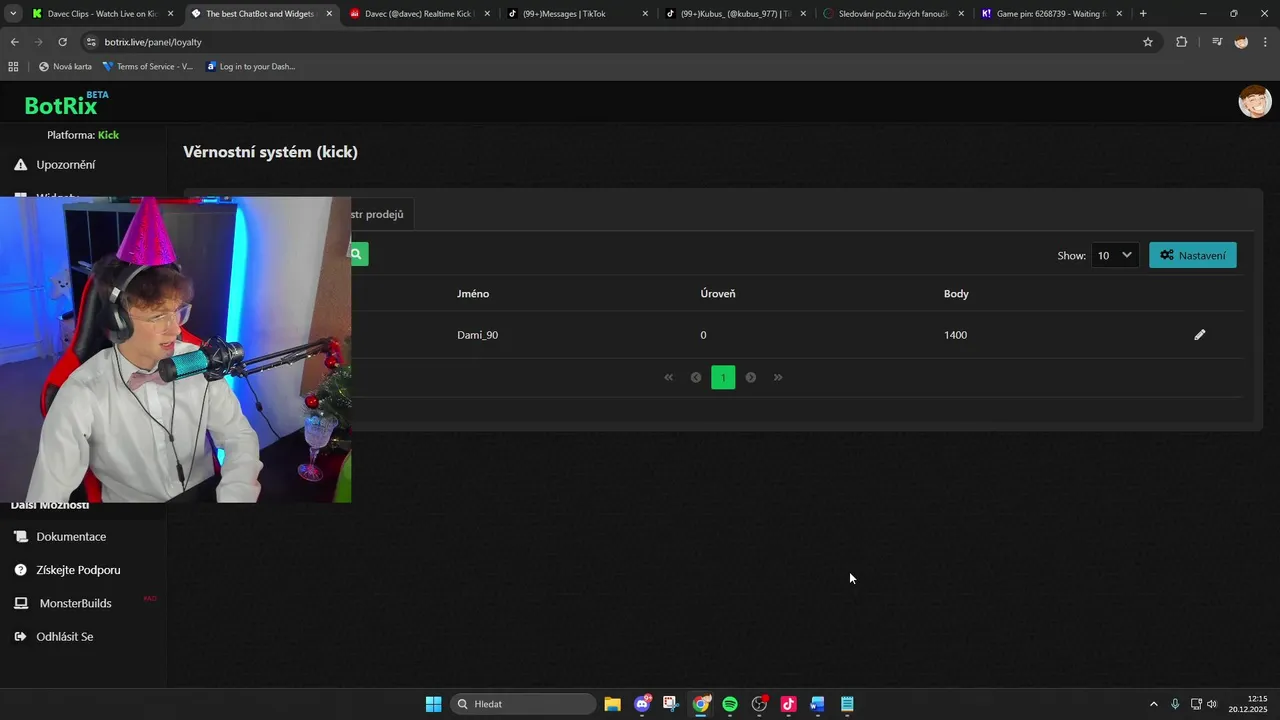Open a new browser tab
The width and height of the screenshot is (1280, 720).
pos(1143,14)
